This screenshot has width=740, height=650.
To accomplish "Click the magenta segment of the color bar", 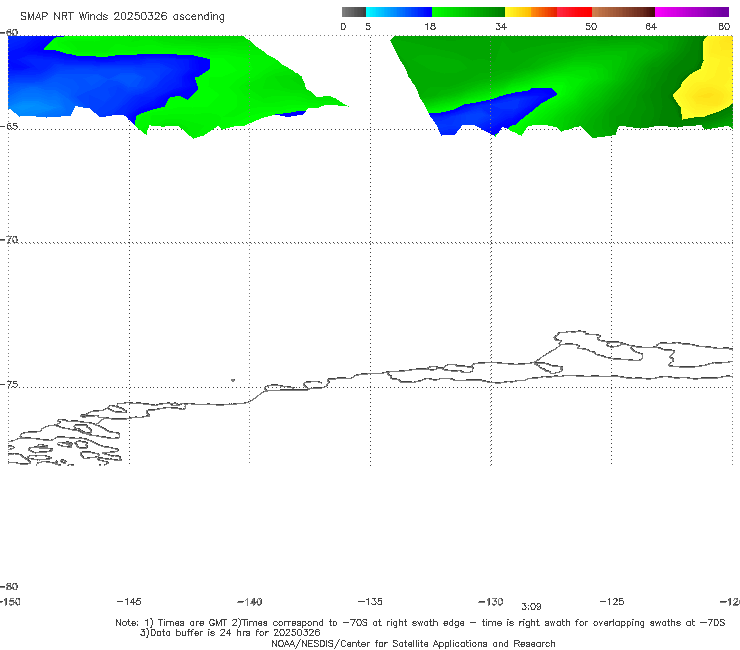I will tap(692, 12).
